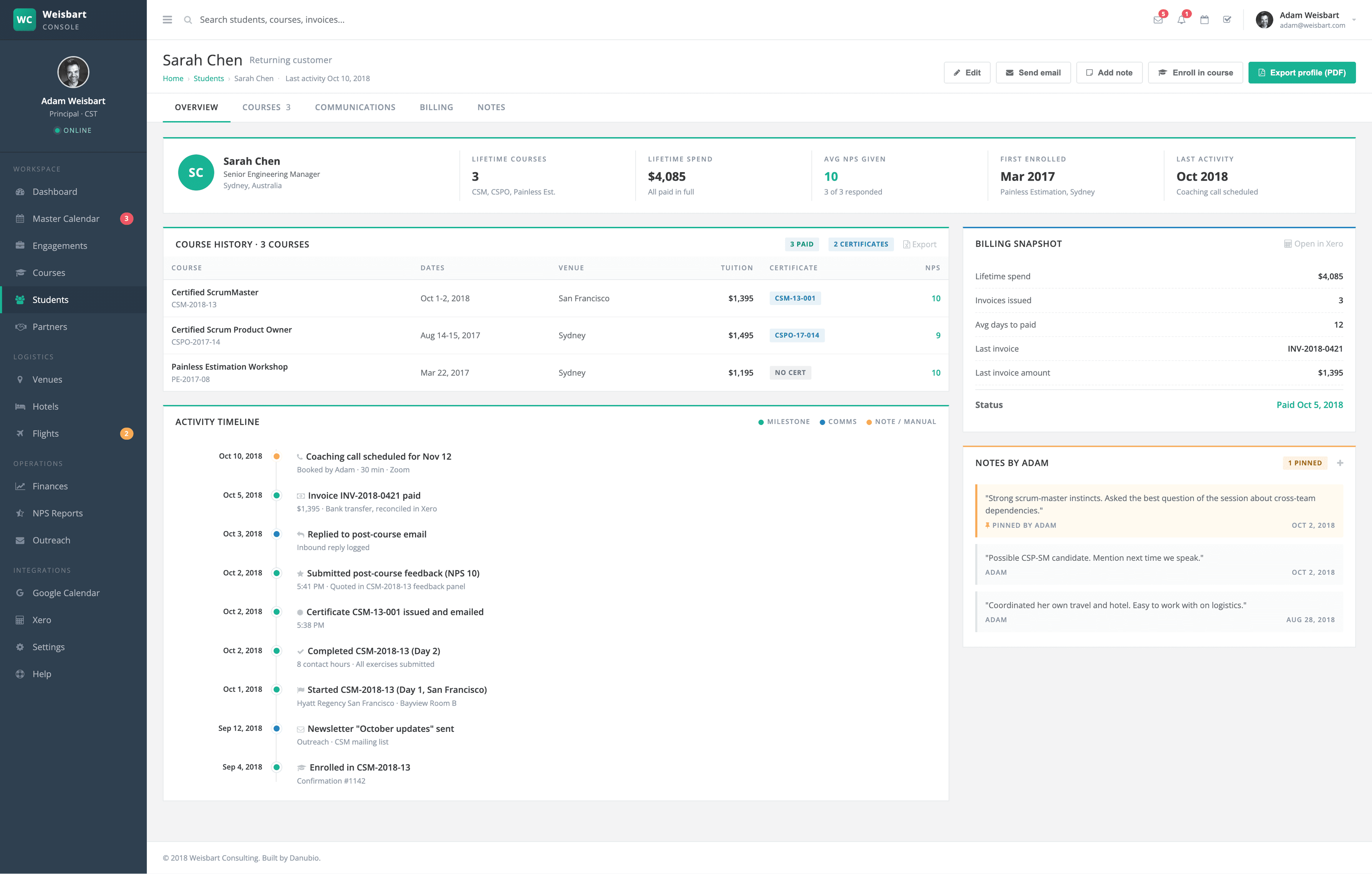Click Replied to post-course email marker
1372x874 pixels.
click(x=276, y=534)
